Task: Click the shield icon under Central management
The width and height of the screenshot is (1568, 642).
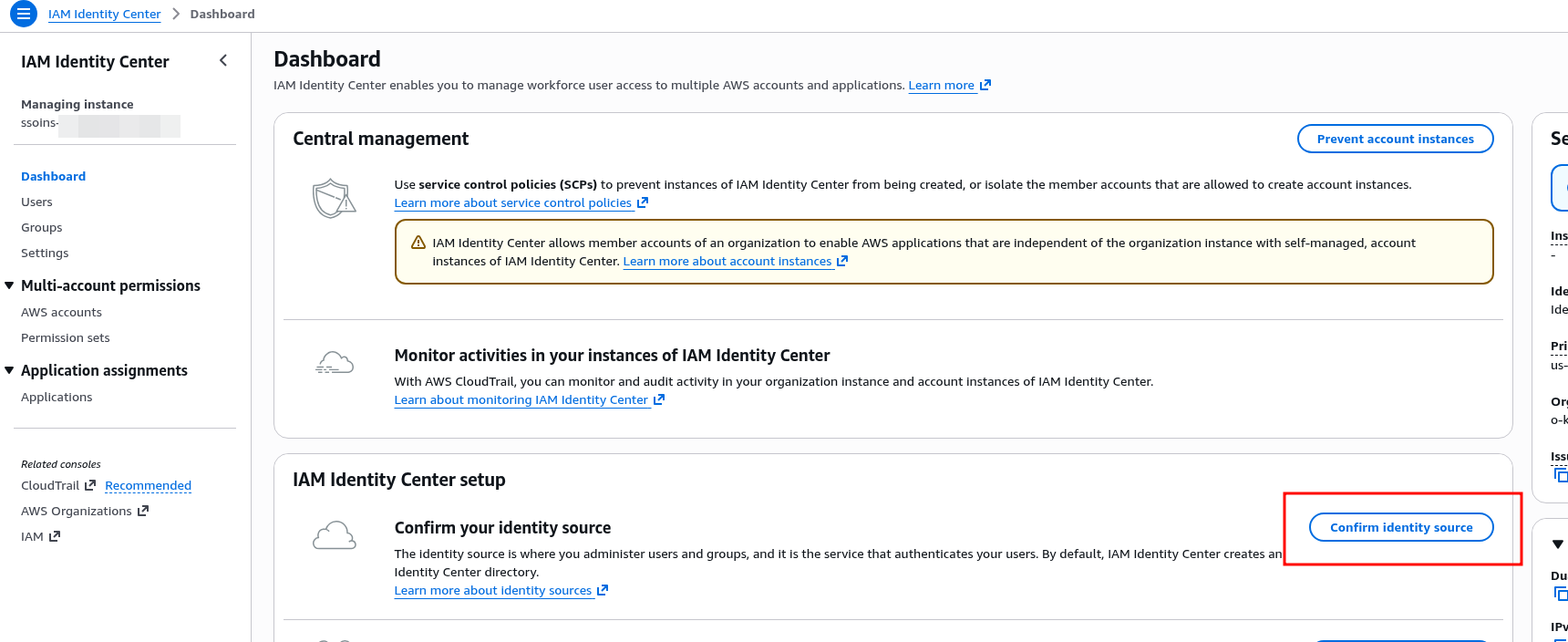Action: coord(334,198)
